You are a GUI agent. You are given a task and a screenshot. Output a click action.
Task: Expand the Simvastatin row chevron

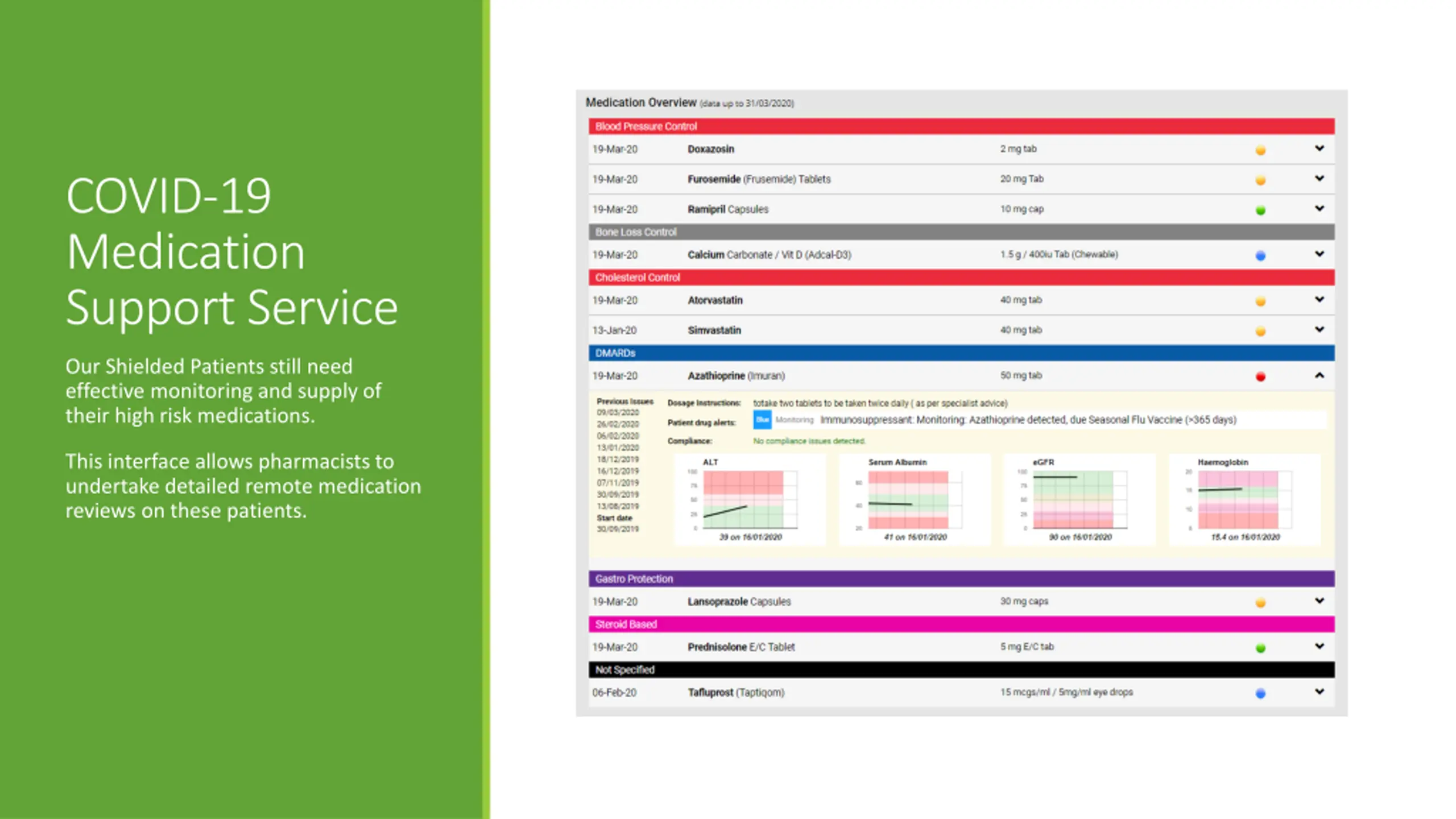[x=1319, y=330]
